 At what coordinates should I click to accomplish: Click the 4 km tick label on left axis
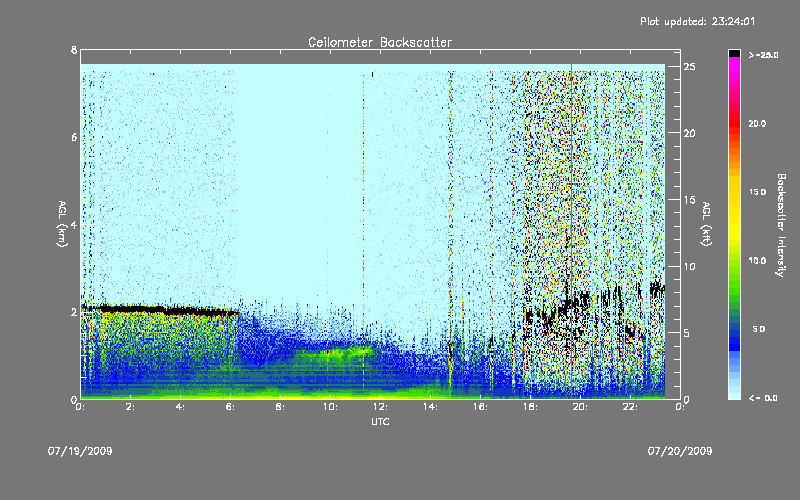(x=74, y=224)
